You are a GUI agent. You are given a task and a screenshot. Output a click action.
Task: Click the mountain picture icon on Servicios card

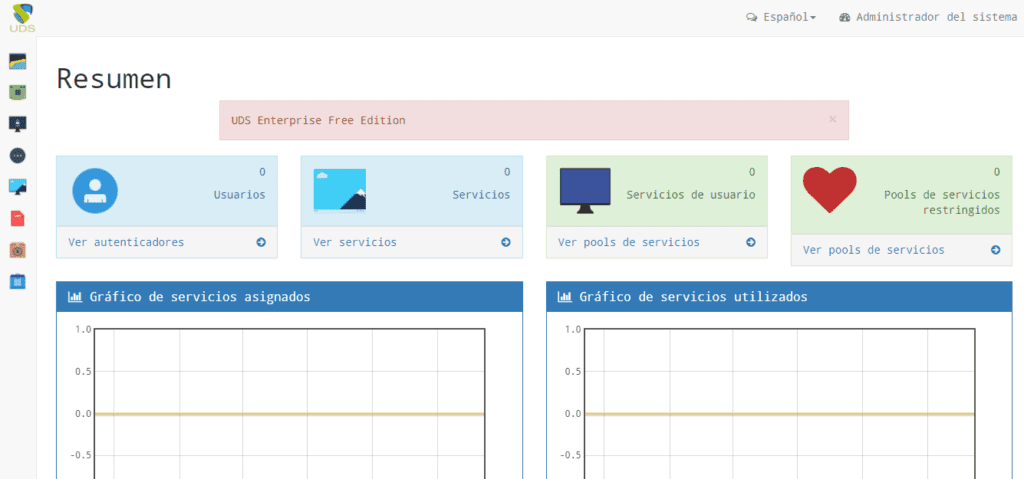coord(340,190)
